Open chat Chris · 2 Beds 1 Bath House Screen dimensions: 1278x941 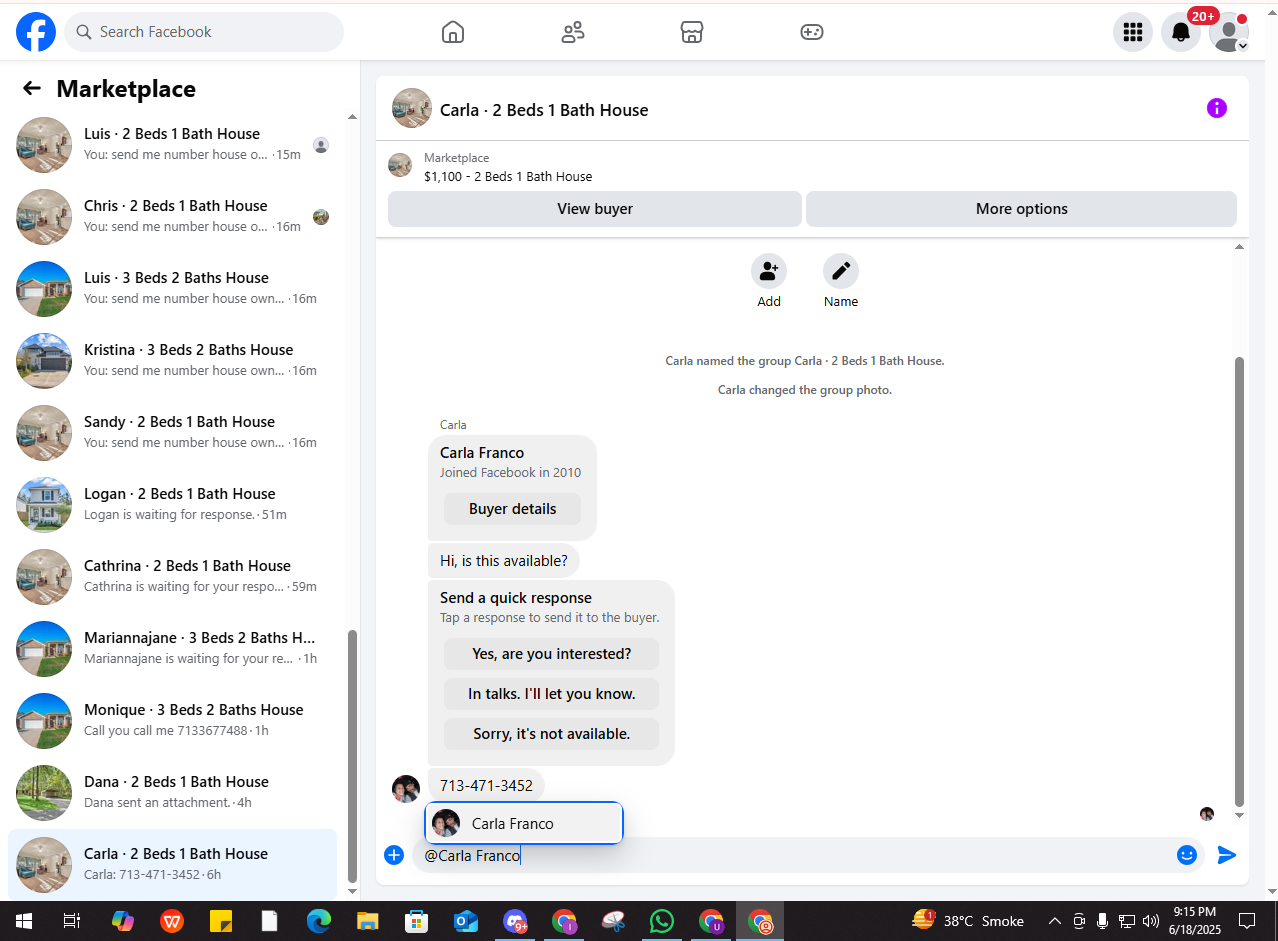172,217
